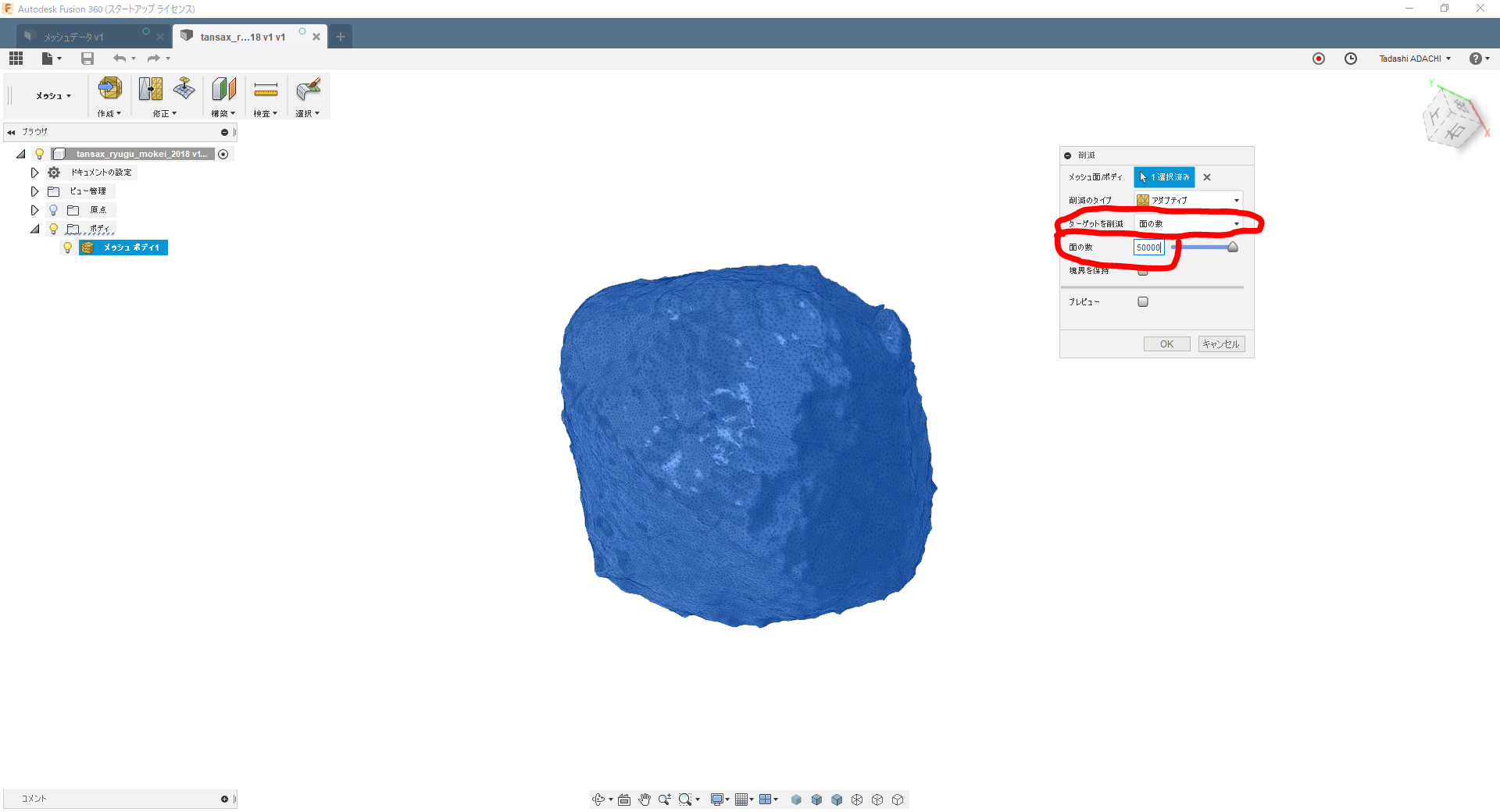The height and width of the screenshot is (812, 1500).
Task: Open the 作成 (Create) mesh tool icon
Action: 109,88
